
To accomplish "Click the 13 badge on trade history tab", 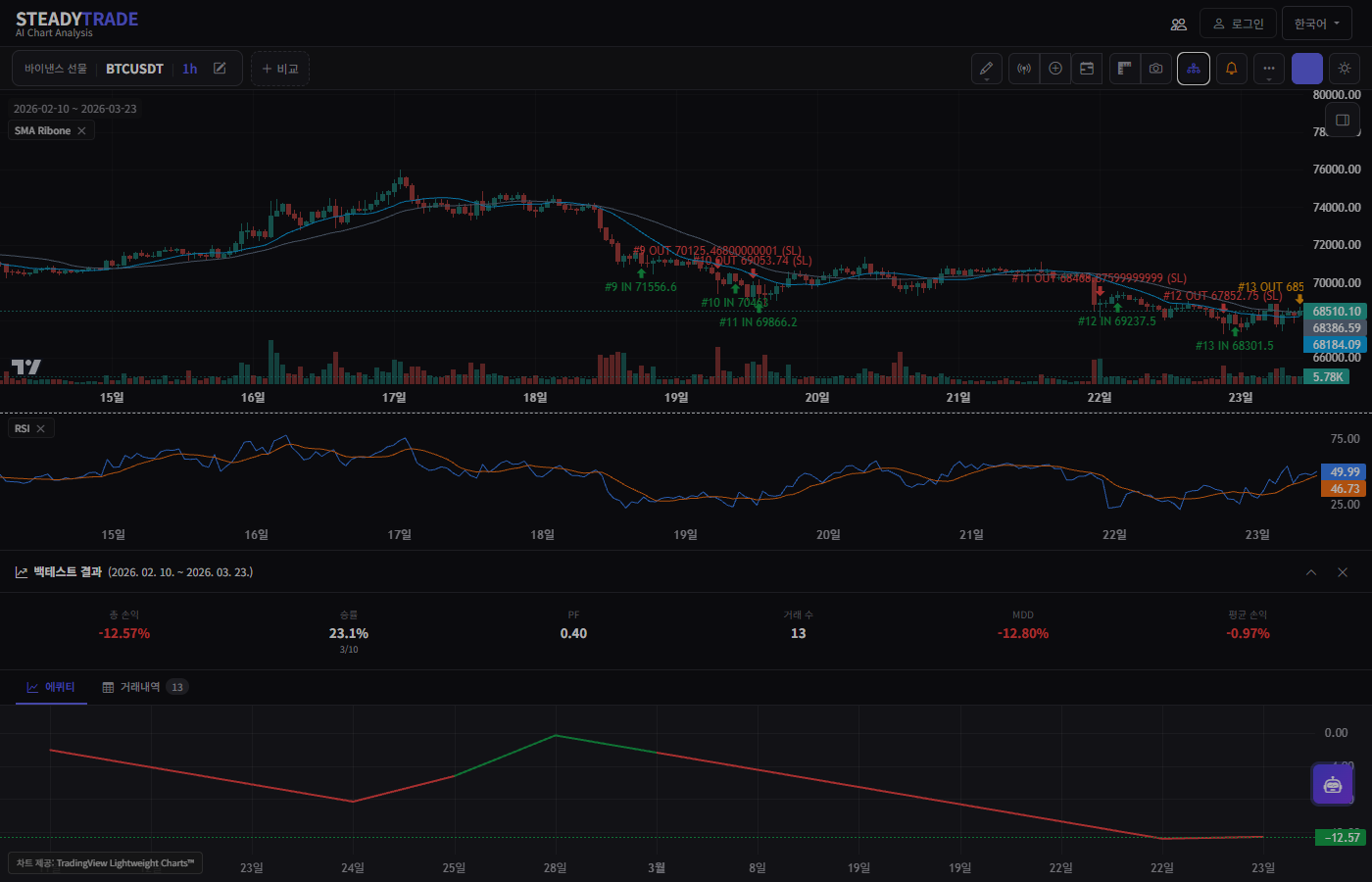I will (177, 687).
